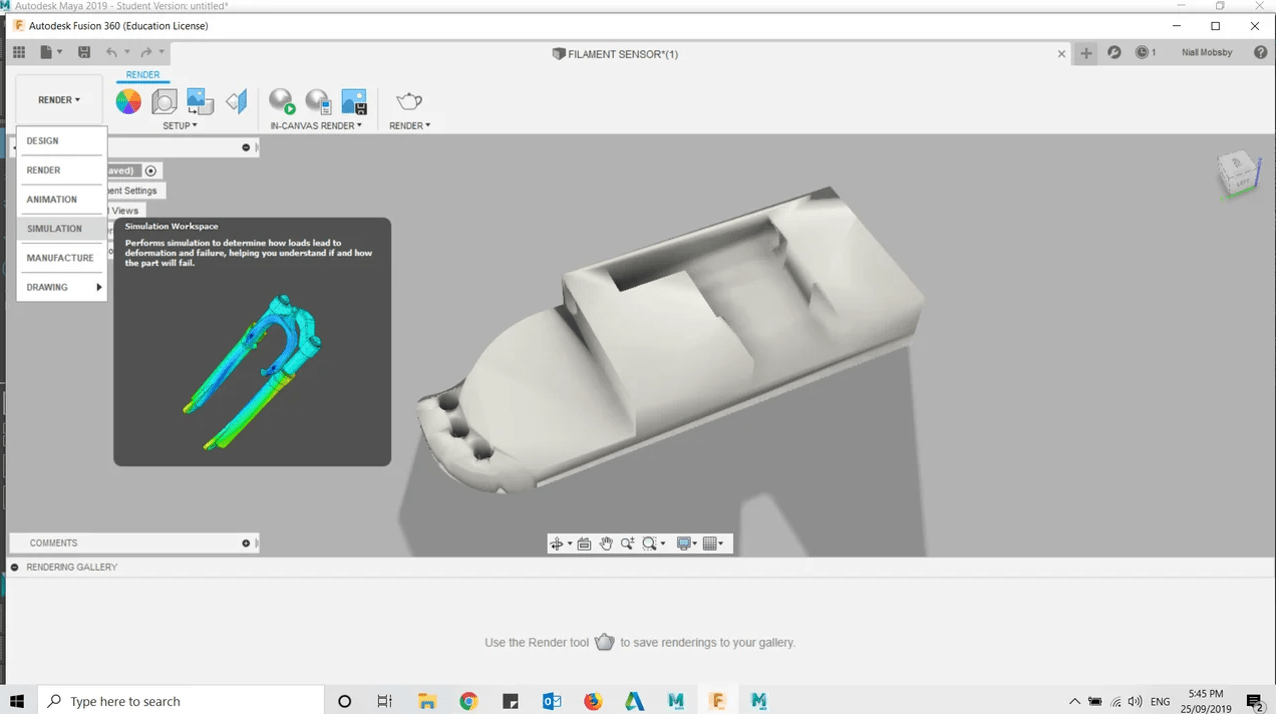Click the COMMENTS panel header
This screenshot has height=714, width=1276.
[x=132, y=543]
